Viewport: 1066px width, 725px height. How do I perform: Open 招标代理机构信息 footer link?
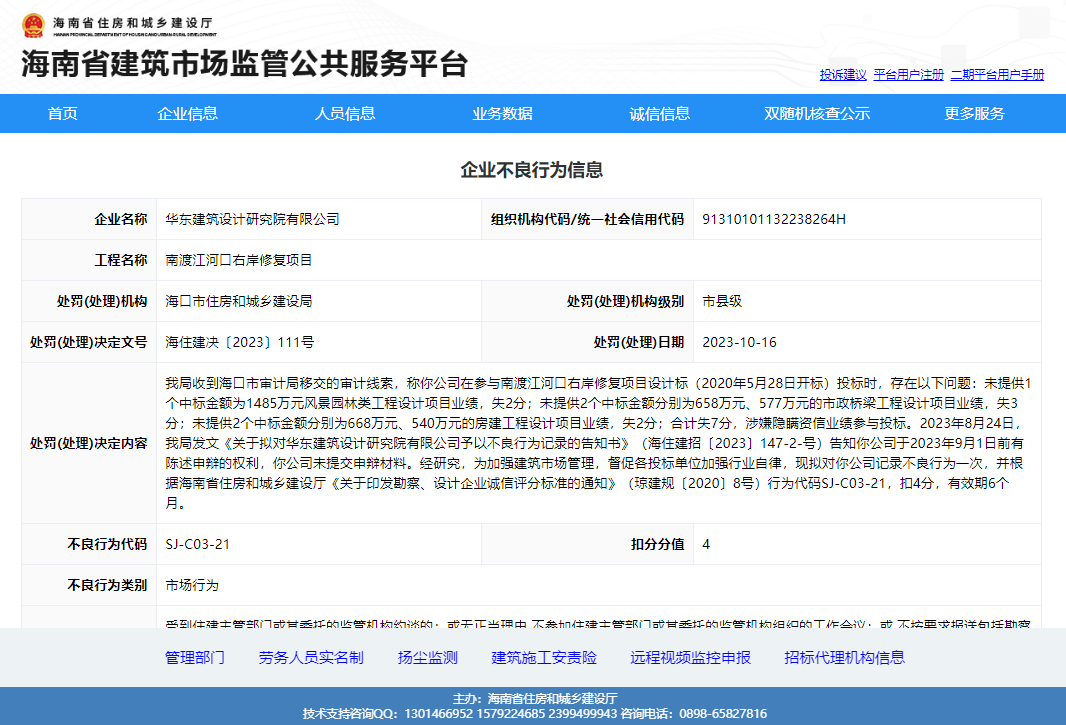click(845, 657)
